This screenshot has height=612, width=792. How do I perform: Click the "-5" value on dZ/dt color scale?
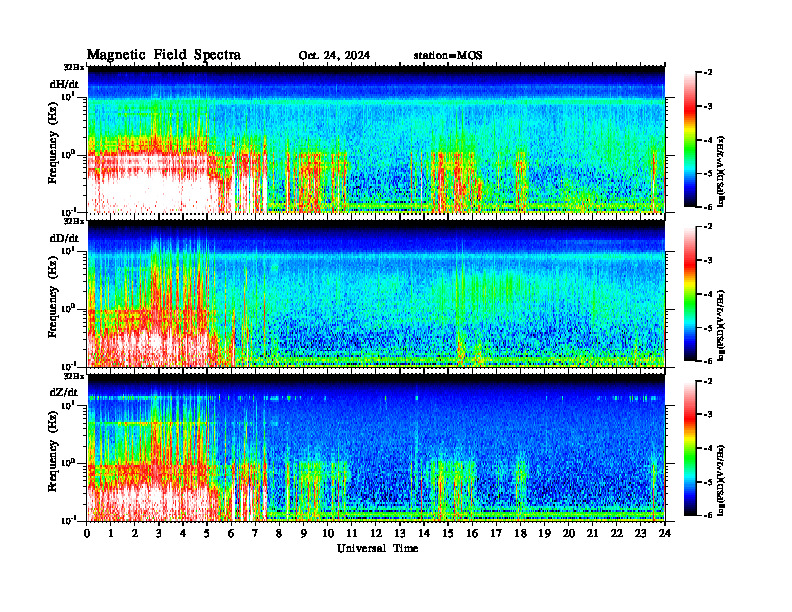tap(708, 482)
